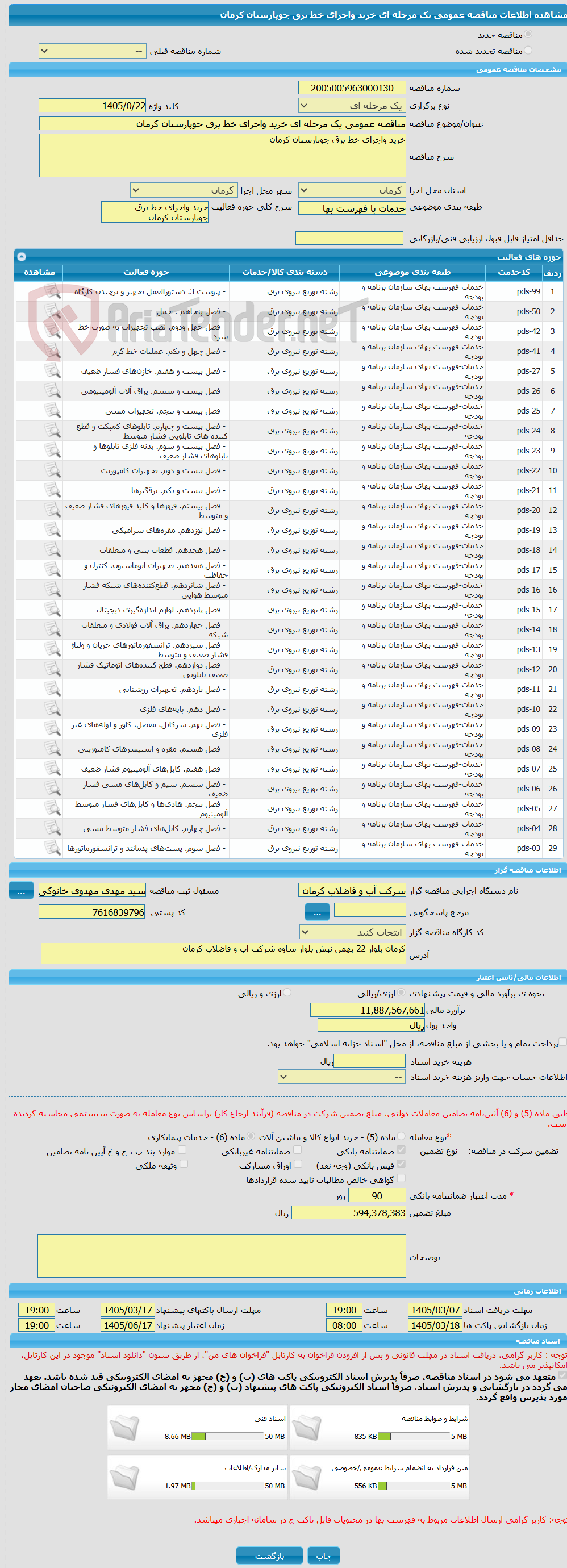Toggle the وثیقه ملکی checkbox
The width and height of the screenshot is (567, 1568).
click(184, 1164)
